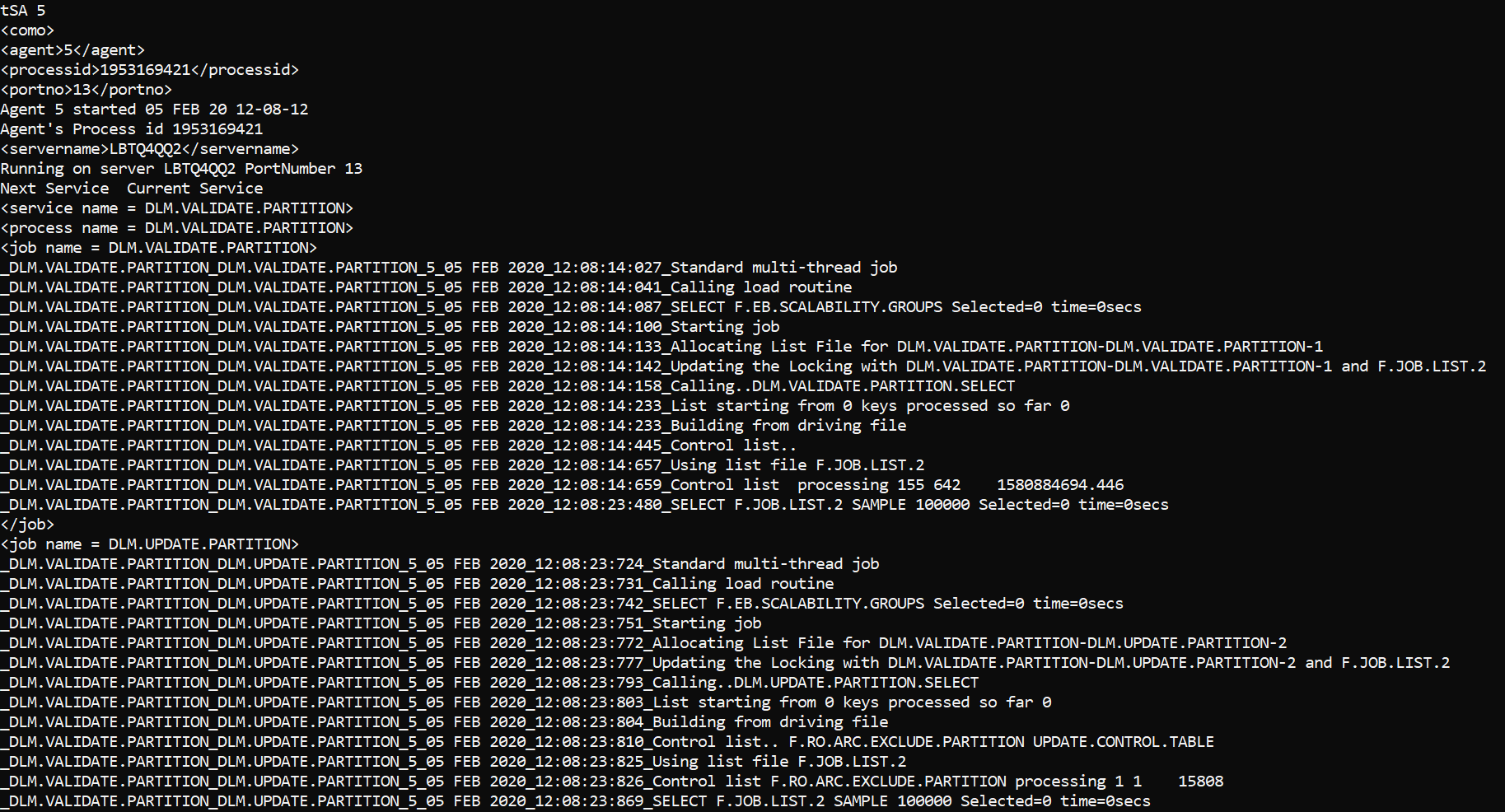
Task: Click the job name DLM.UPDATE.PARTITION line
Action: click(x=149, y=544)
